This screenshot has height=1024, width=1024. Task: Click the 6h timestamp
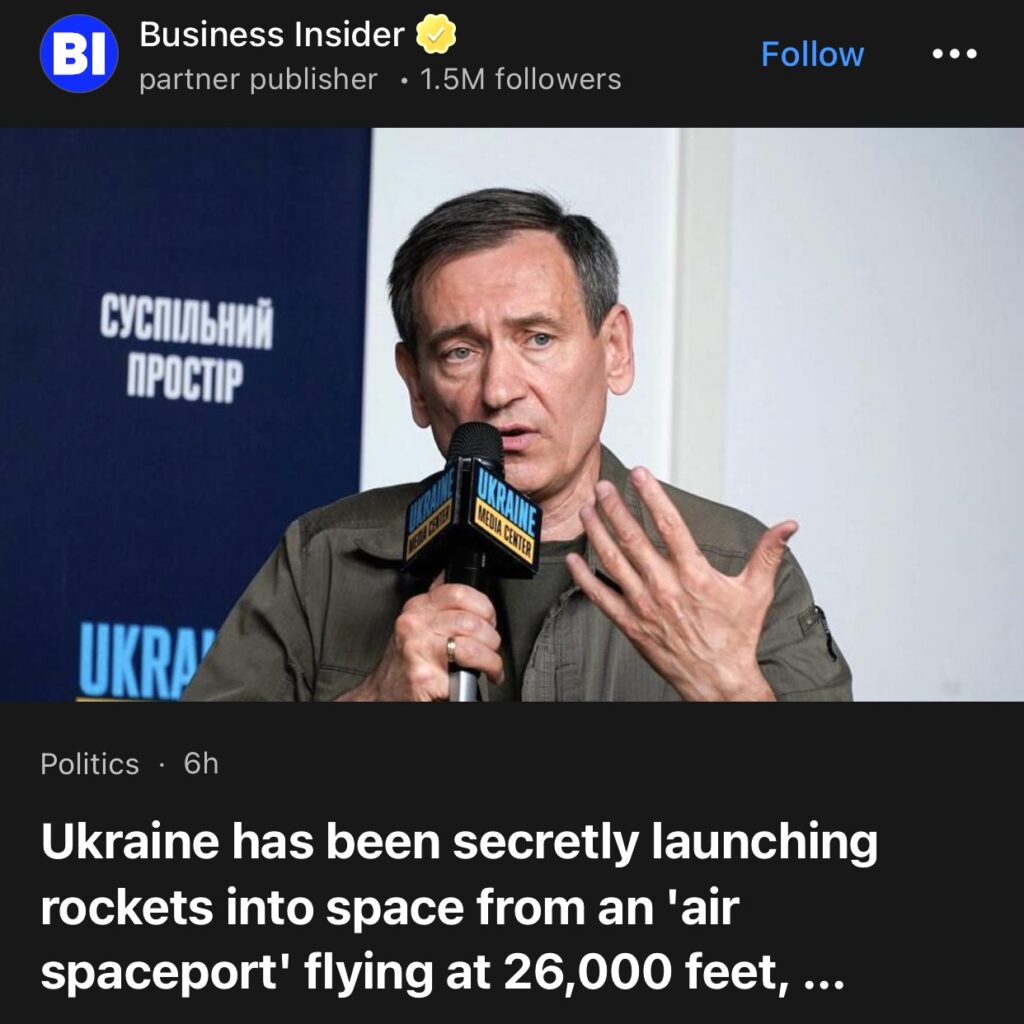[201, 763]
